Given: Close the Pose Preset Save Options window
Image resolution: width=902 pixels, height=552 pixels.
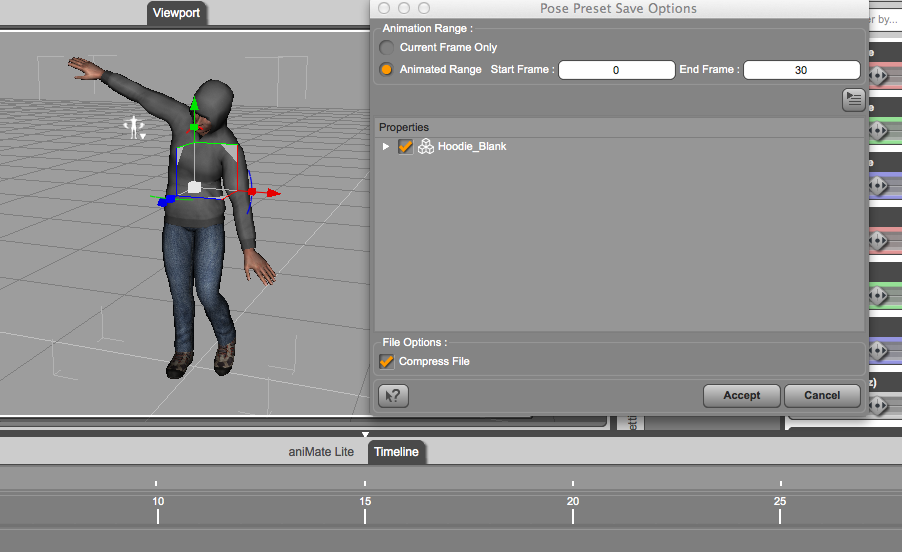Looking at the screenshot, I should [384, 8].
